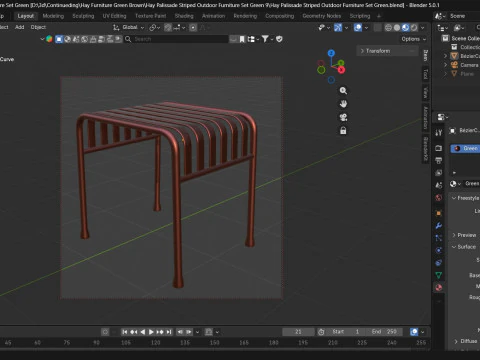Open the shading options dropdown arrow
This screenshot has width=480, height=360.
click(x=423, y=28)
